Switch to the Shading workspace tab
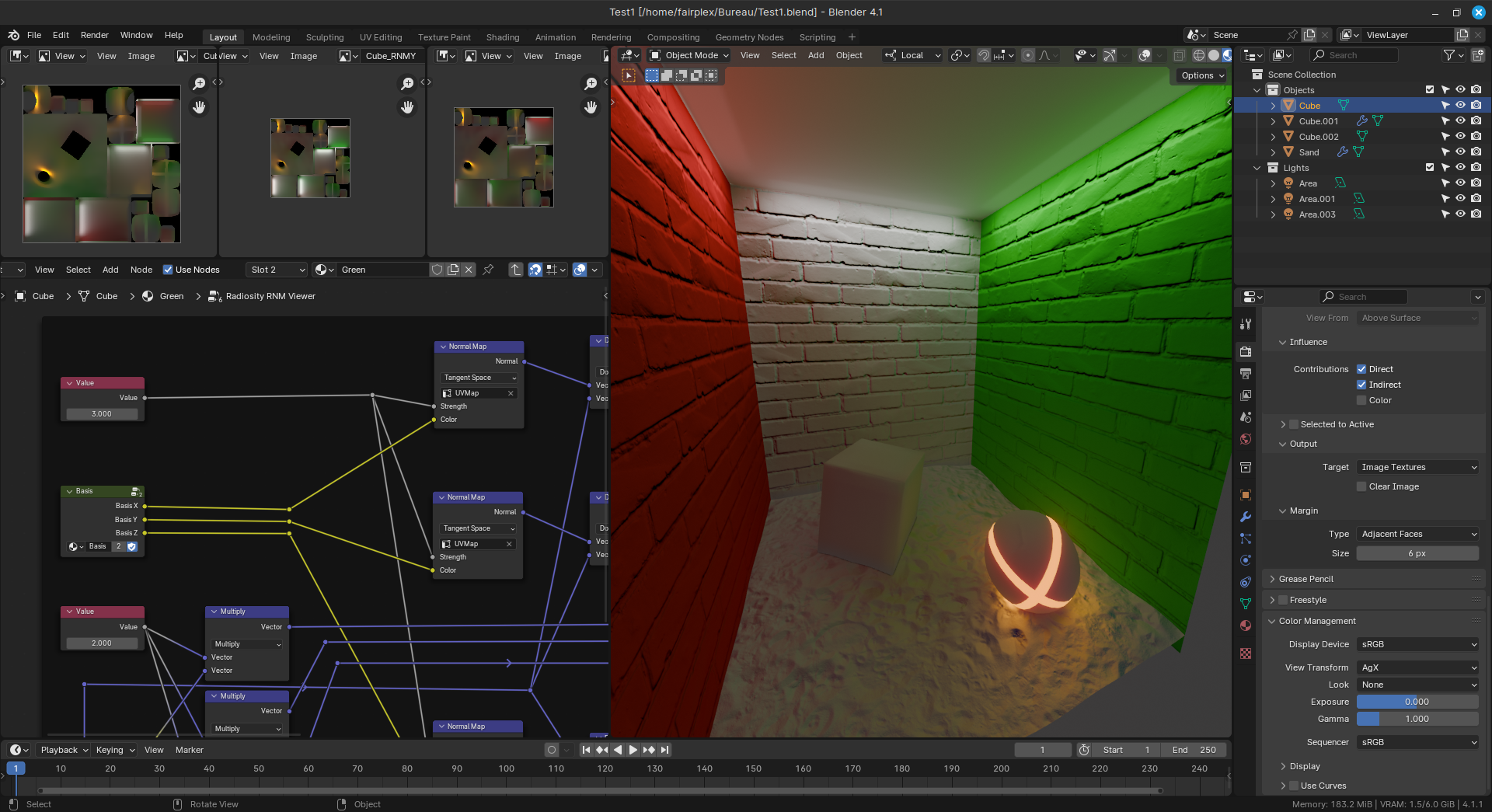 pyautogui.click(x=503, y=37)
